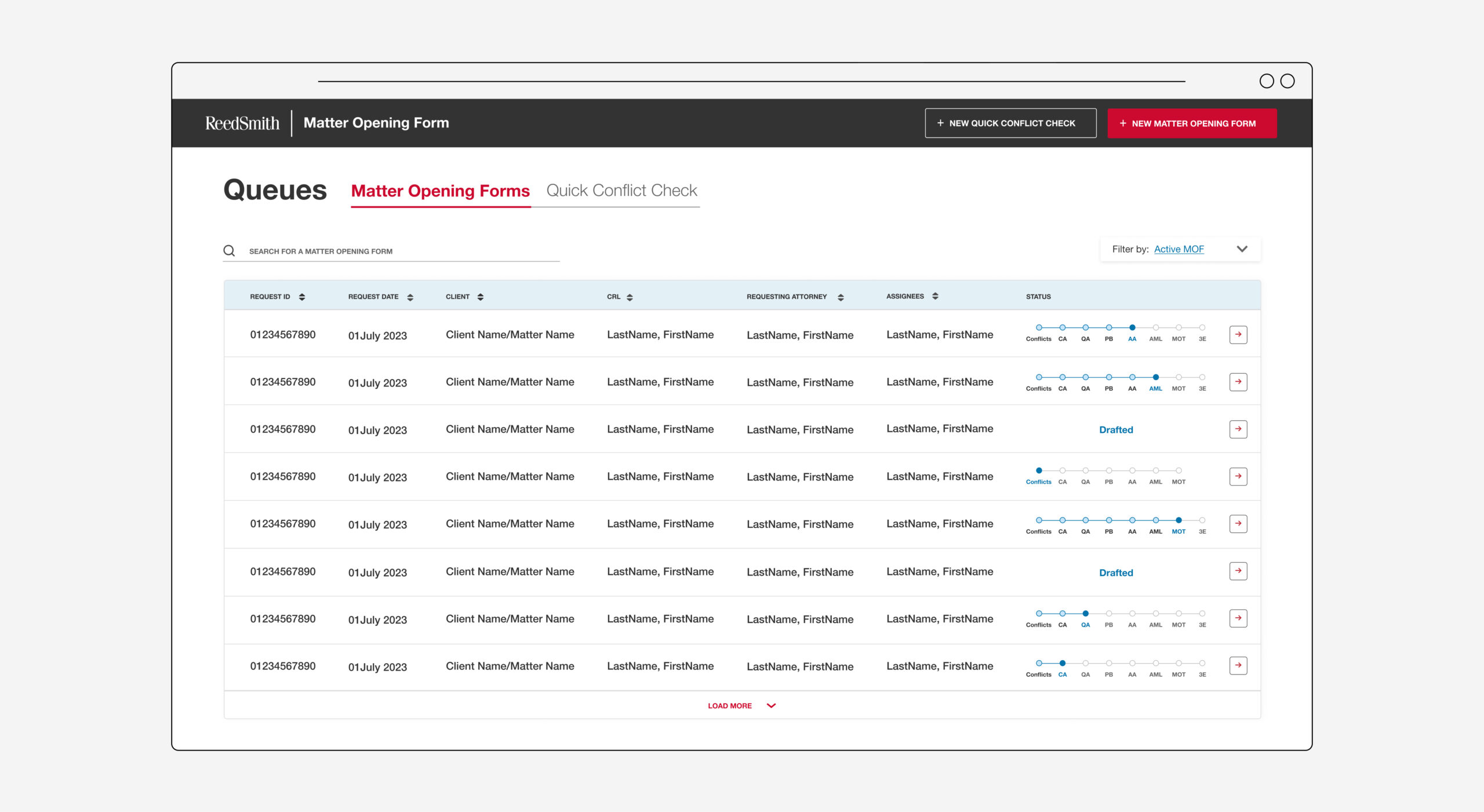The width and height of the screenshot is (1484, 812).
Task: Click the forward arrow on last visible row
Action: (x=1237, y=665)
